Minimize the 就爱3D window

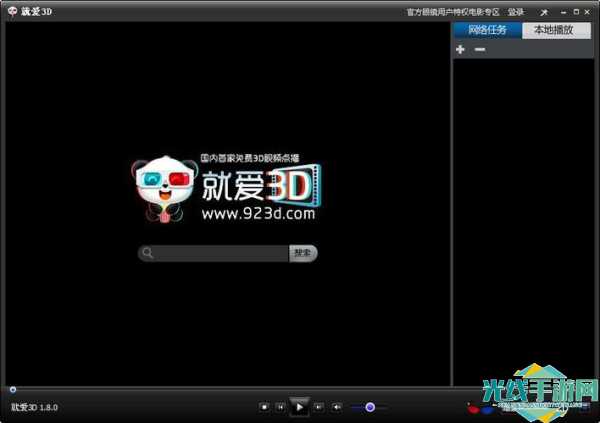tap(563, 13)
